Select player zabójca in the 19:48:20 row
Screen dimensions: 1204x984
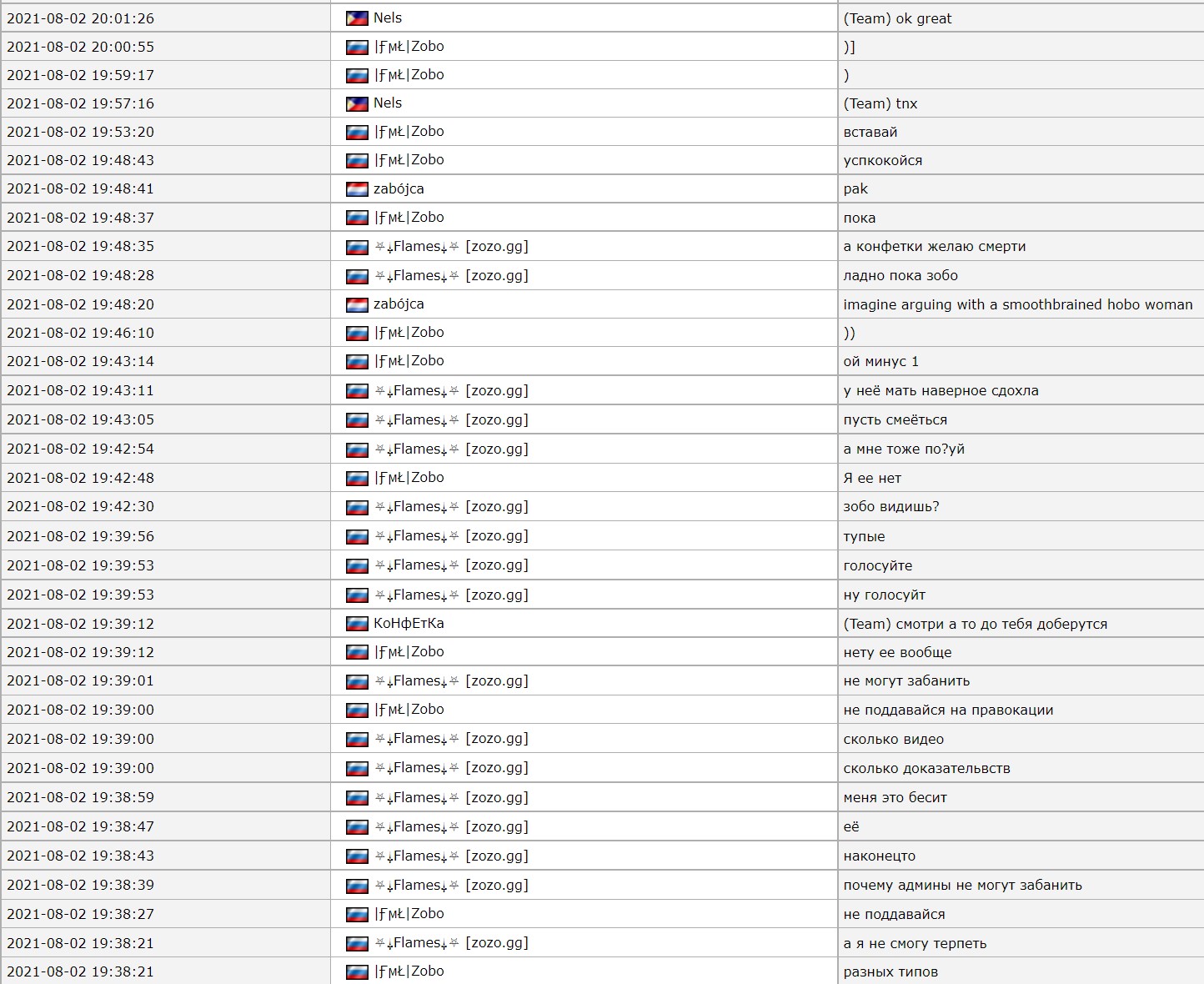(x=399, y=304)
